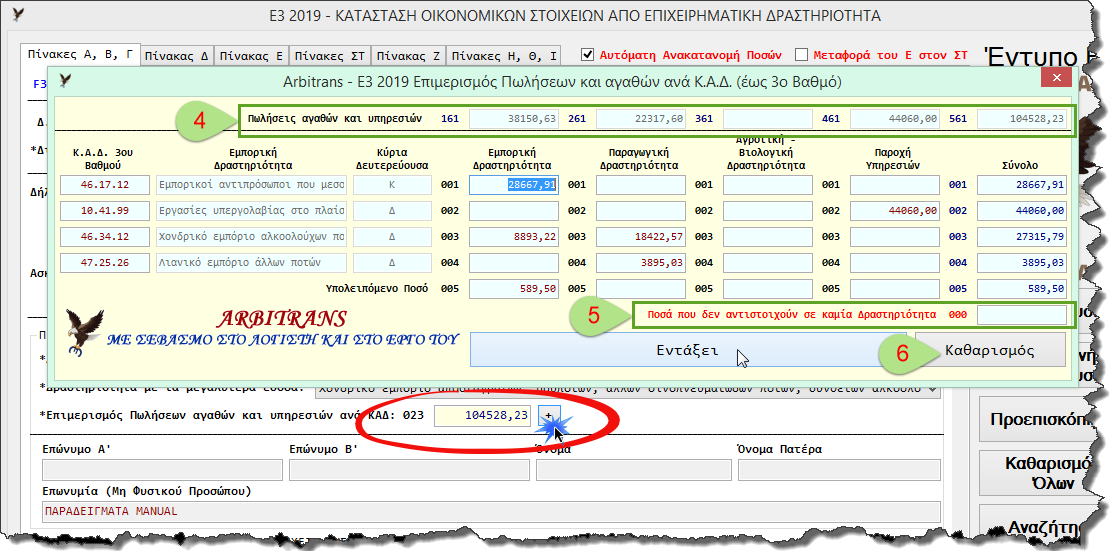
Task: Click empty 002 Εμπορική Δραστηριότητα field
Action: coord(513,211)
